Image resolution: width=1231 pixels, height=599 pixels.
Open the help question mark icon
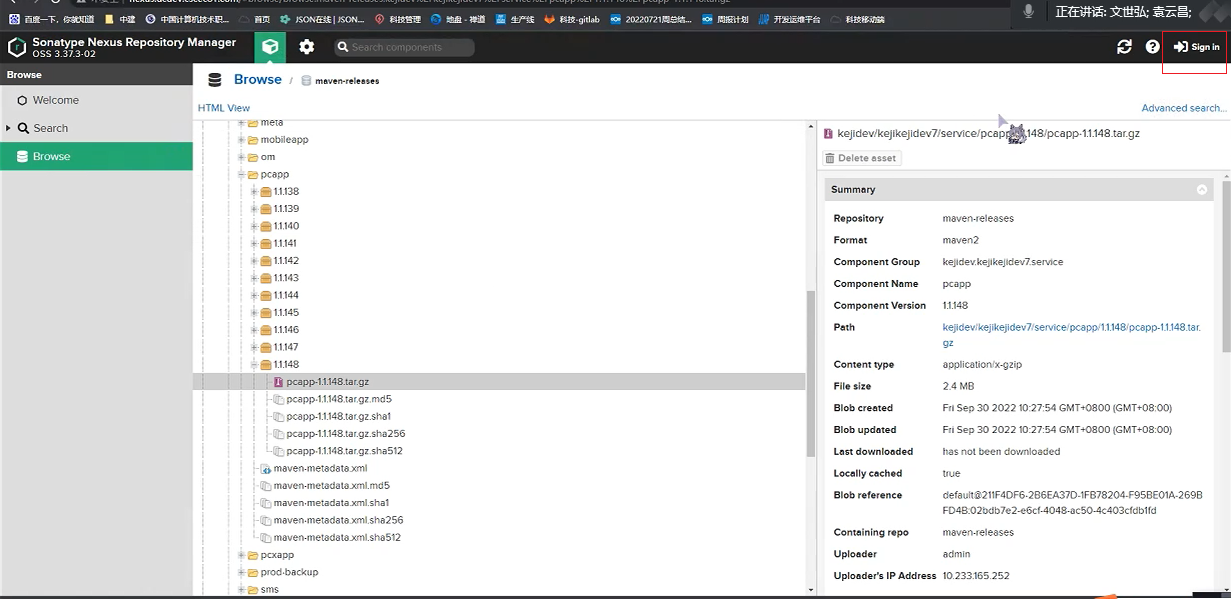(x=1152, y=47)
